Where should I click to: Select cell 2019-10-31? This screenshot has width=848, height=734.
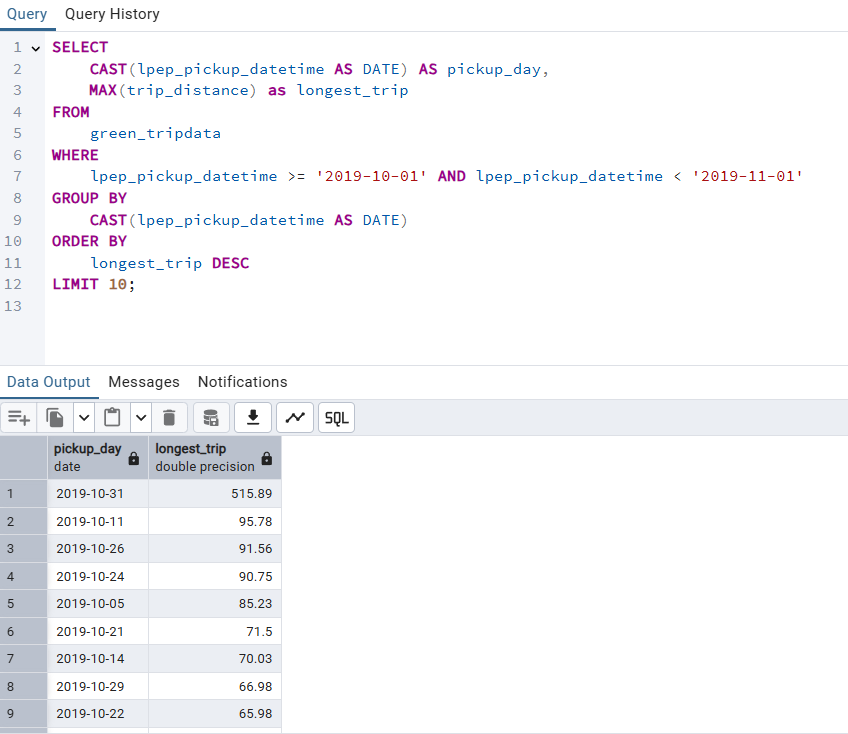click(97, 494)
